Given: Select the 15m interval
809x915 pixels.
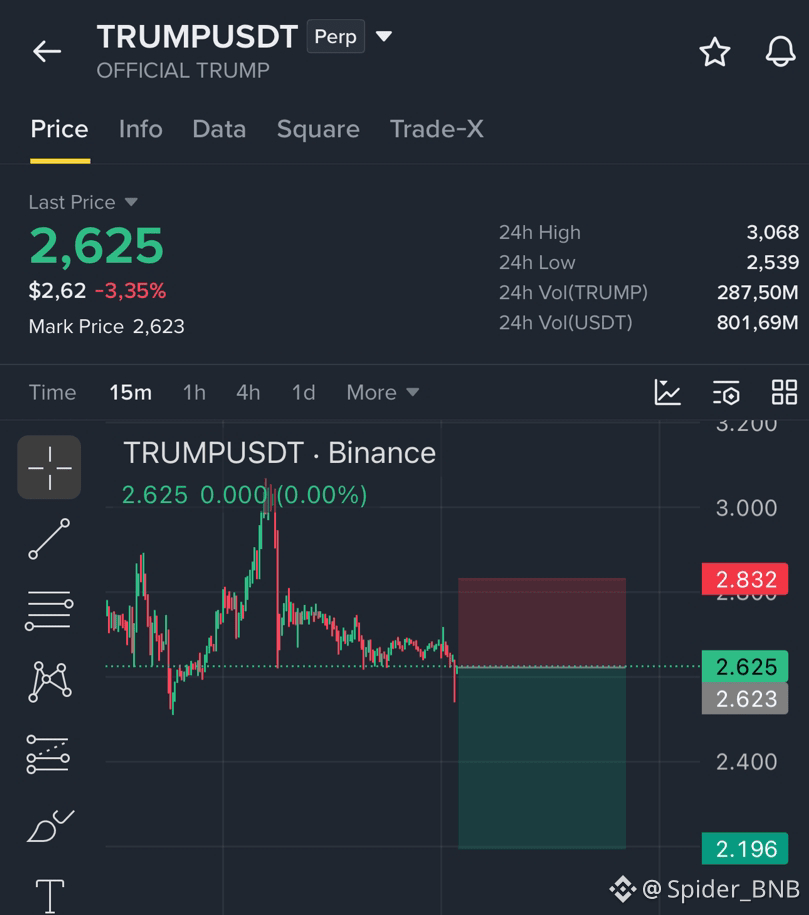Looking at the screenshot, I should (131, 392).
